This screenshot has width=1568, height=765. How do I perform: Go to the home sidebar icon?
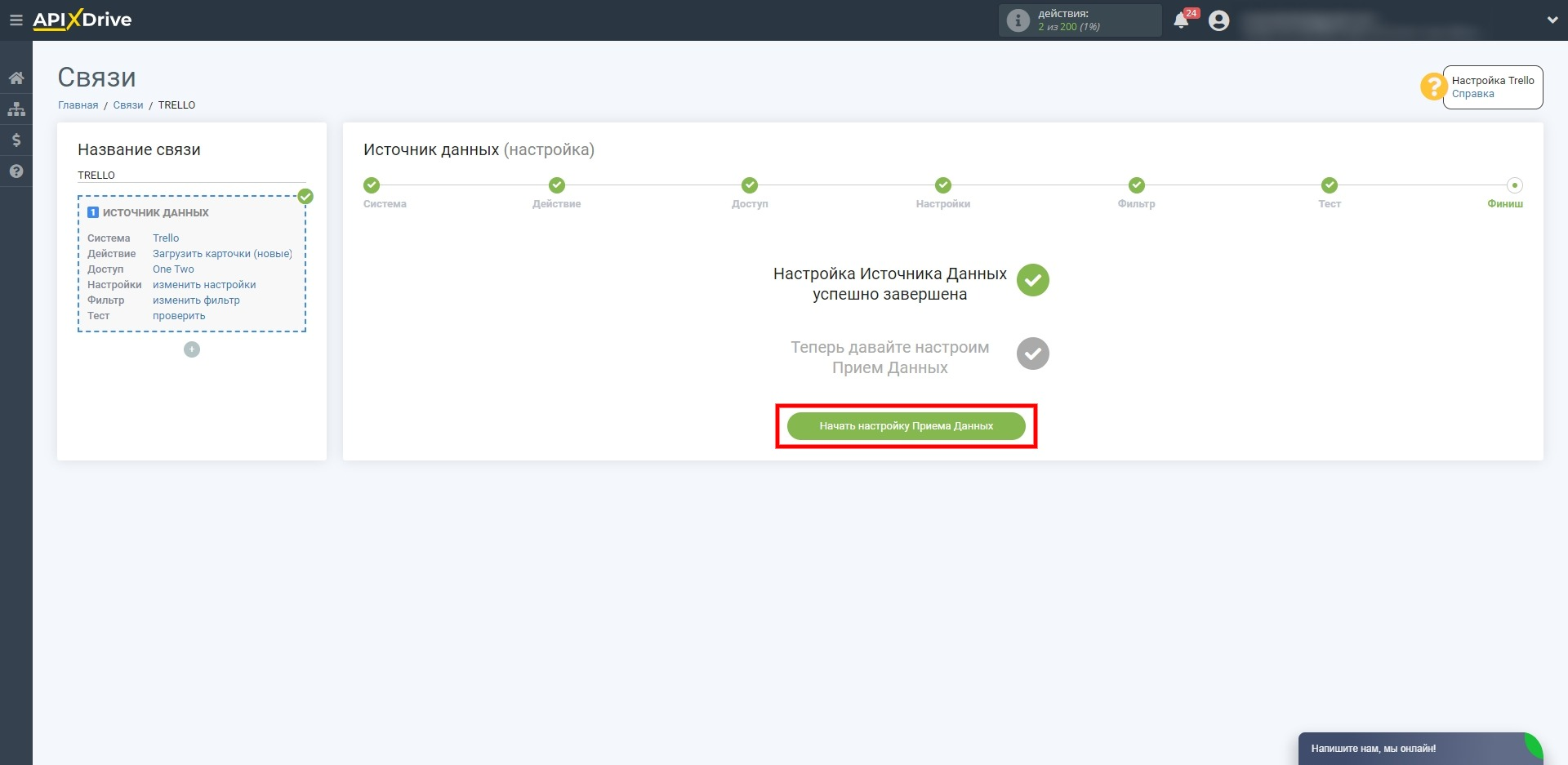(16, 78)
